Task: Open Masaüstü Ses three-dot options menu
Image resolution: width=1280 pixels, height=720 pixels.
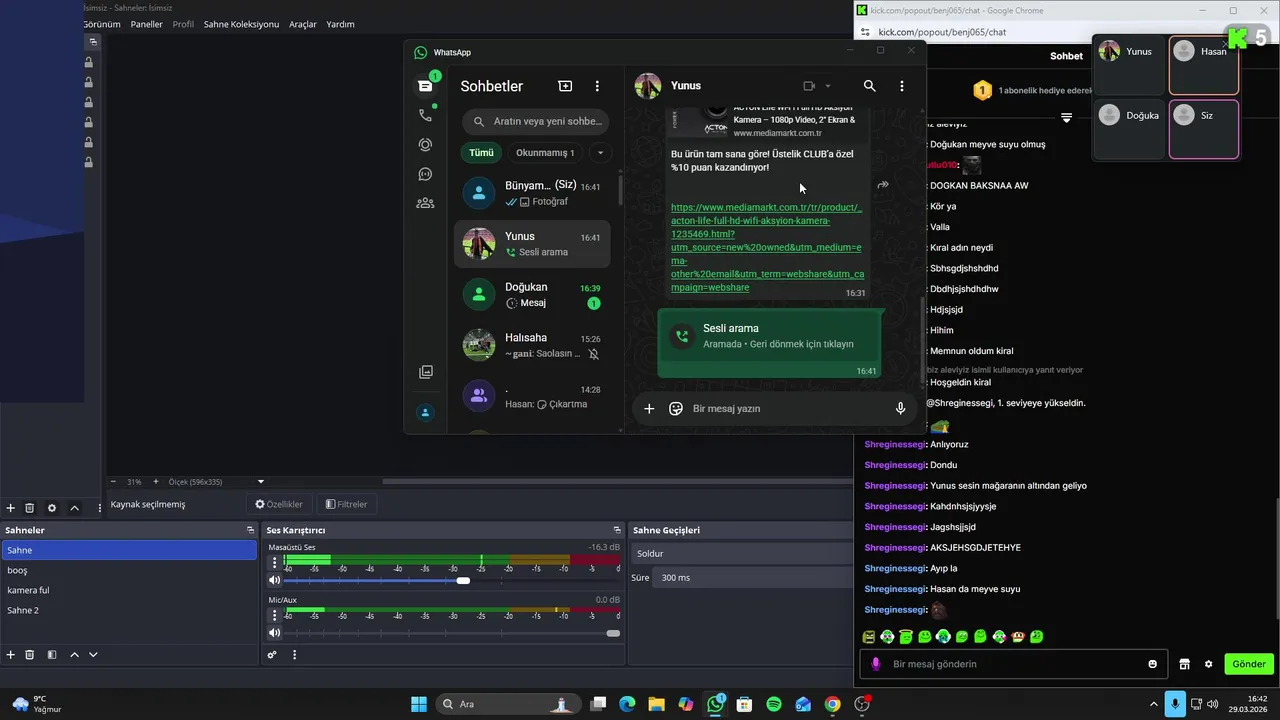Action: click(275, 562)
